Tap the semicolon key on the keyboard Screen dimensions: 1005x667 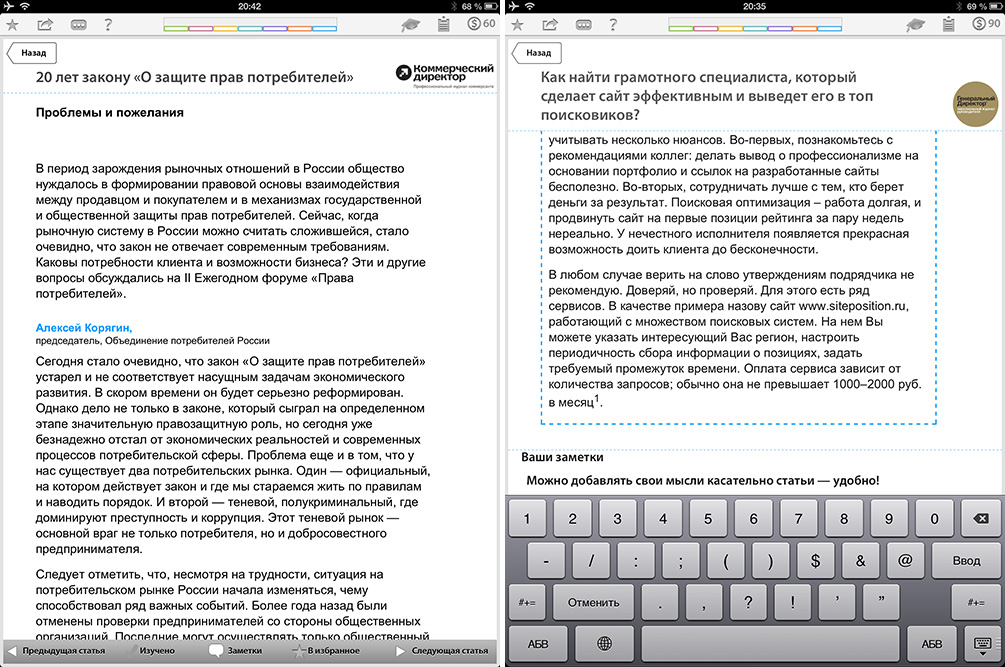(681, 561)
